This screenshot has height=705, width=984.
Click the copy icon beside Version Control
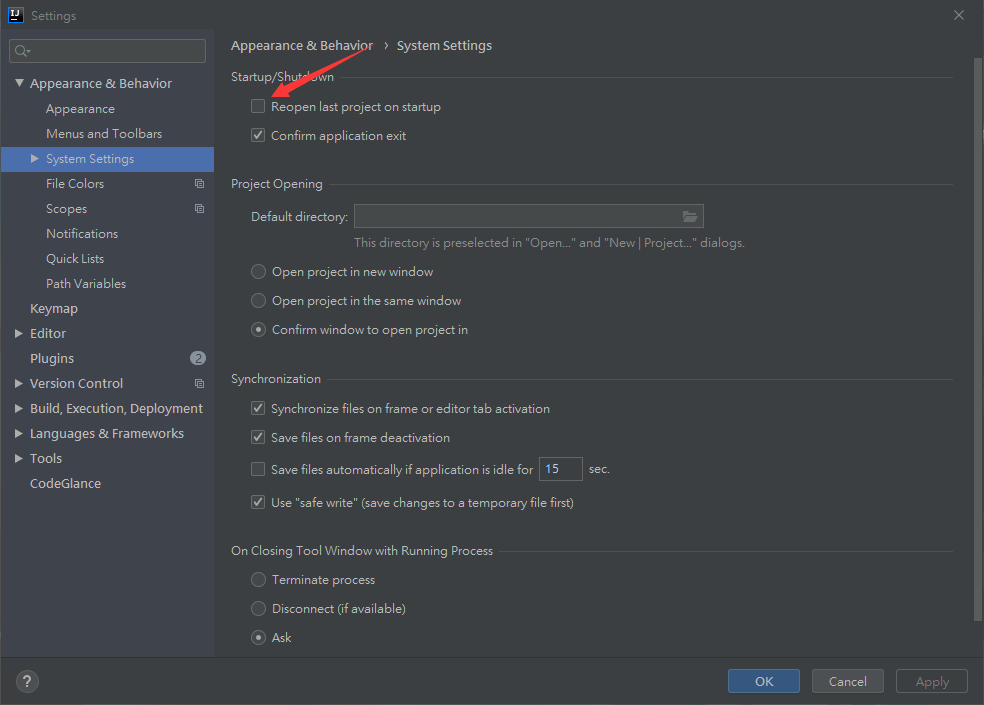(199, 384)
